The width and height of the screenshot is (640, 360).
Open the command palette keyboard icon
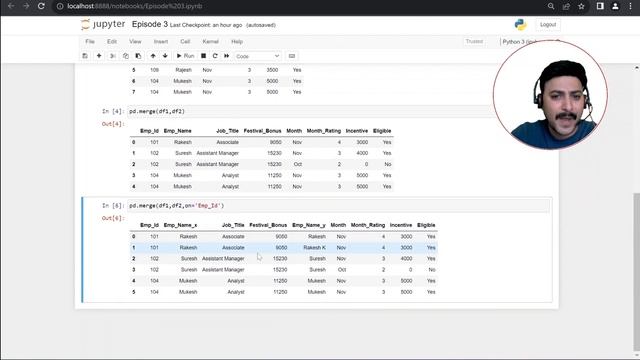pos(292,56)
